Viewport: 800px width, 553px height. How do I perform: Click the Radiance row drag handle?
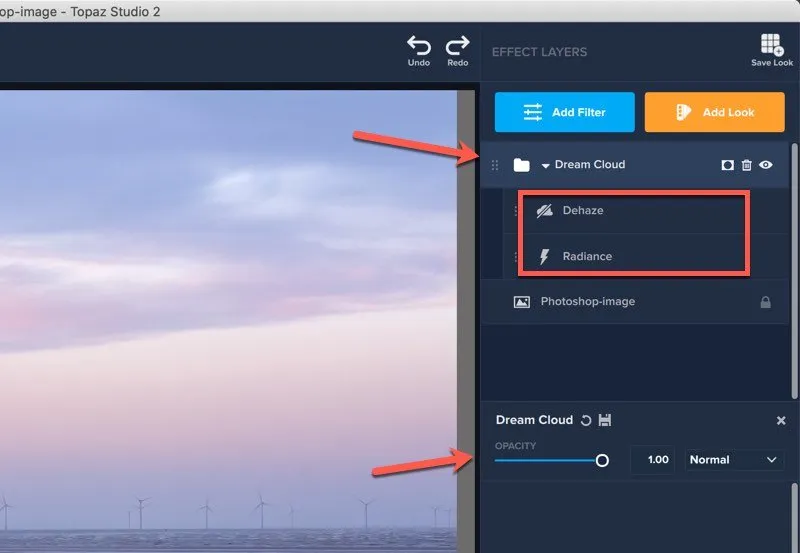point(516,257)
